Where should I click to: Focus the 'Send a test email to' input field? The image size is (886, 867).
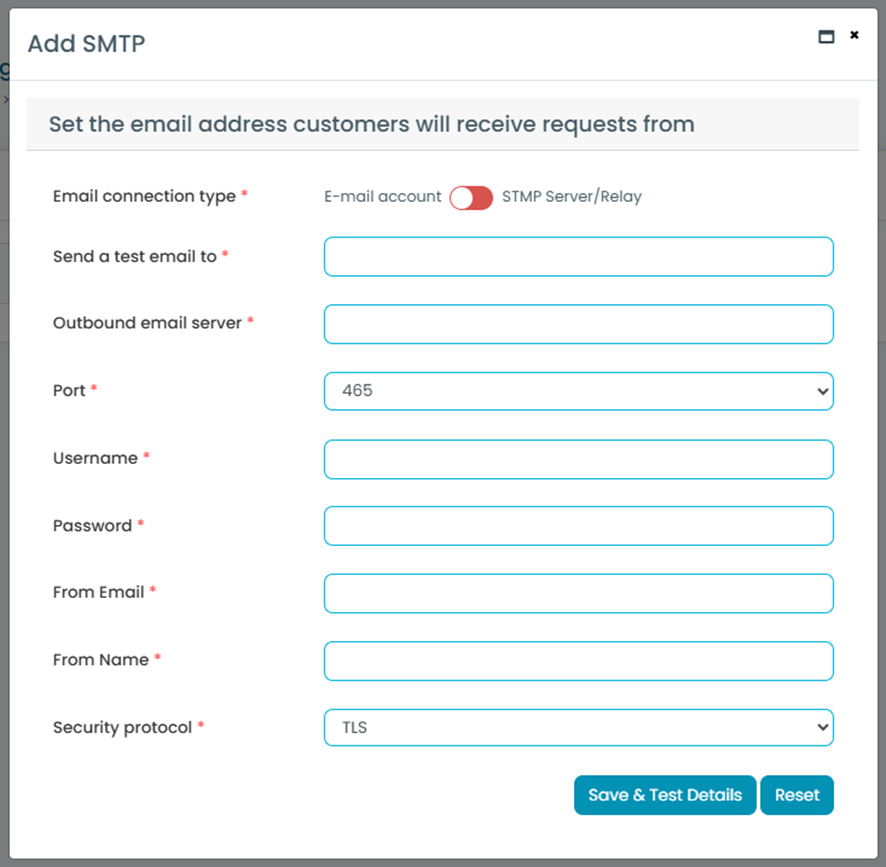(x=578, y=257)
